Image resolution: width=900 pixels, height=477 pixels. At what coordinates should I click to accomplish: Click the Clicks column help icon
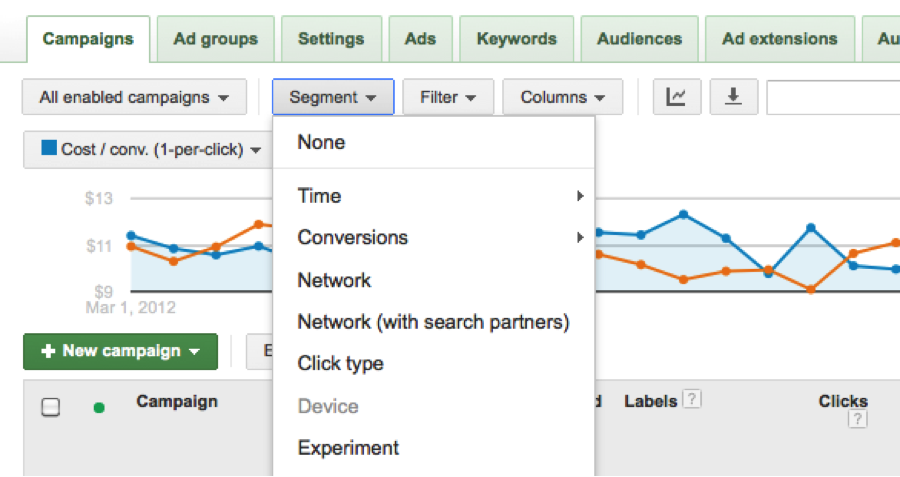(x=856, y=420)
